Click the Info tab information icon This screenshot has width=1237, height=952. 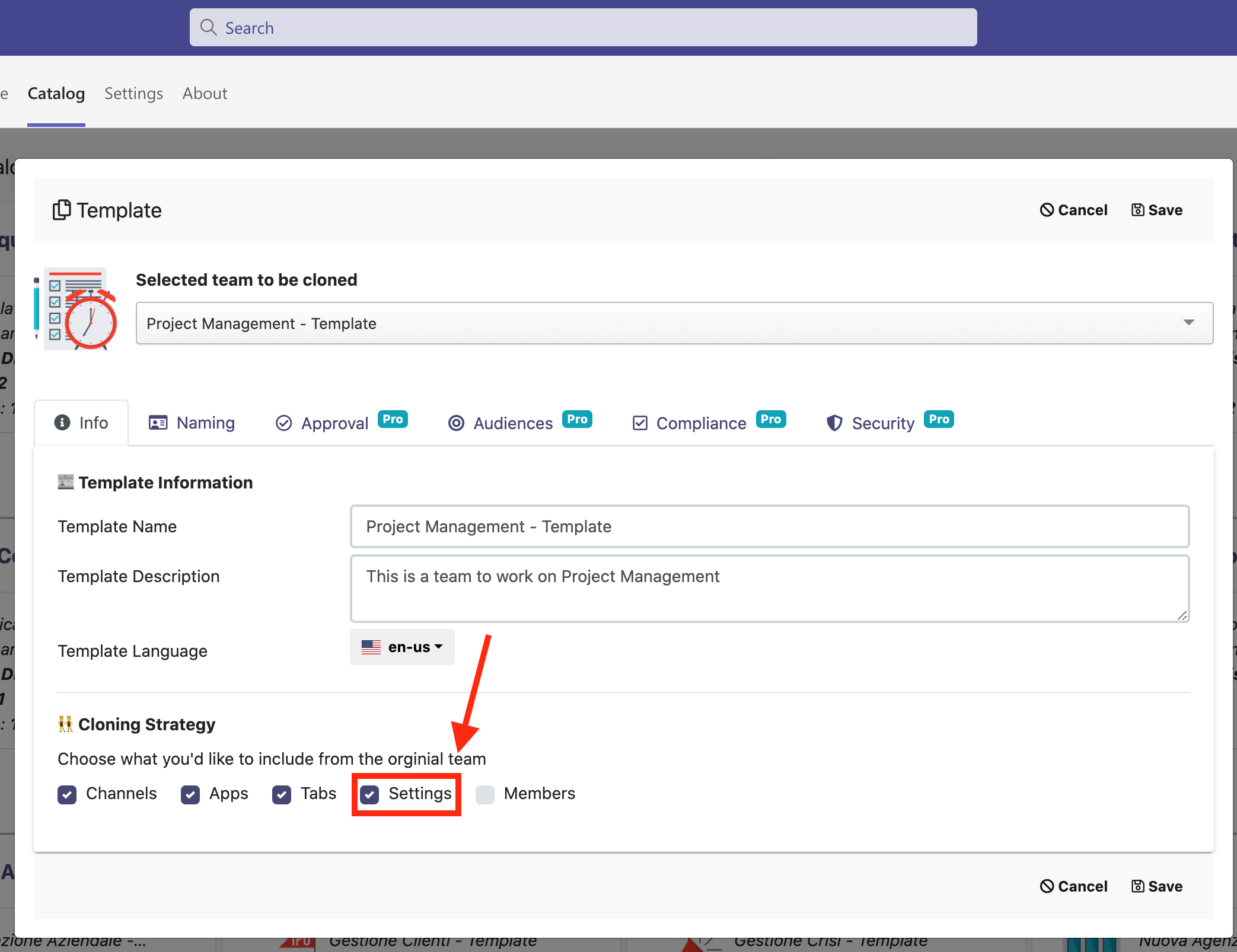62,423
